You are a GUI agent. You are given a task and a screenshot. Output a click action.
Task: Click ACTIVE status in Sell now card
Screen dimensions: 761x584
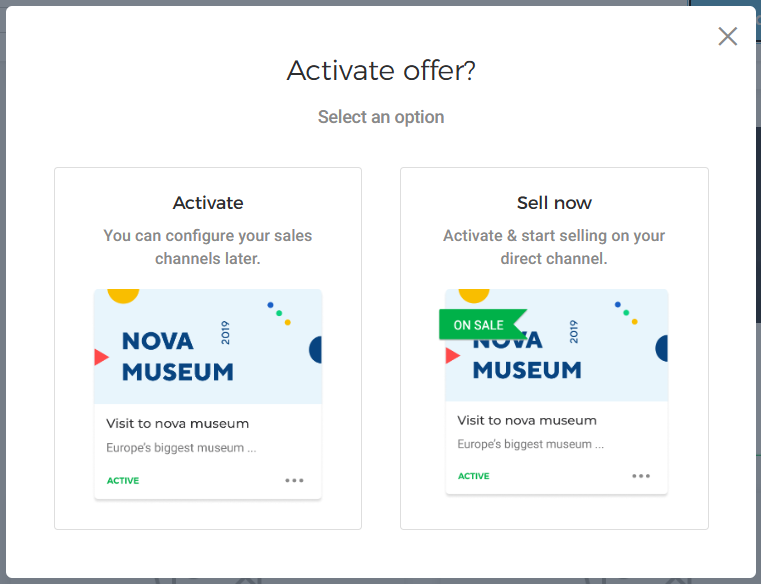pos(474,476)
